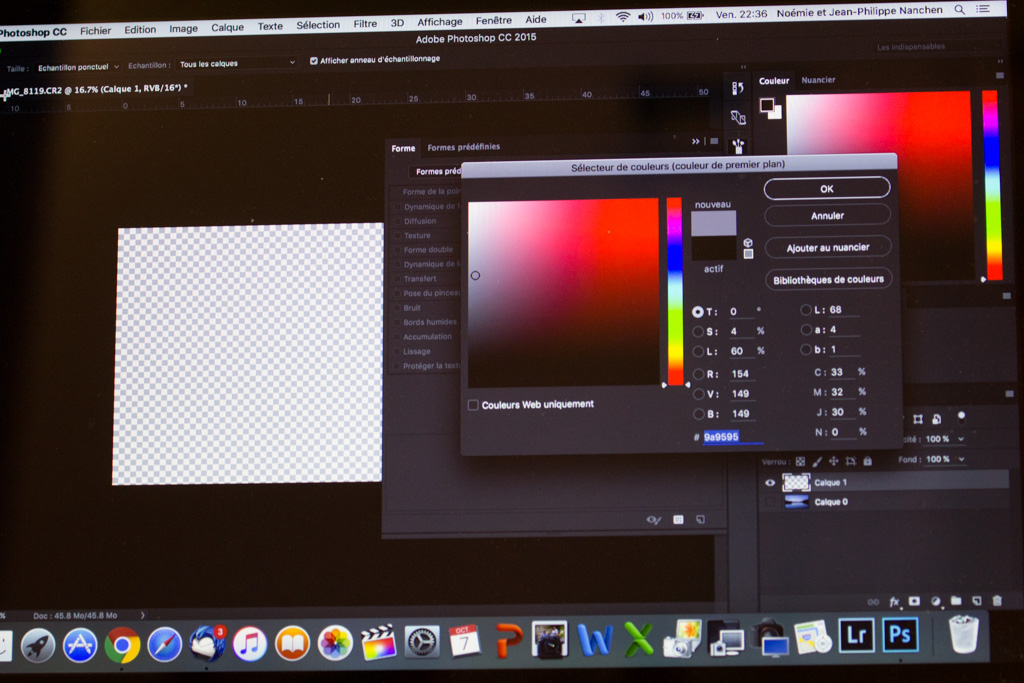
Task: Open the Taille Echantillon ponctuel dropdown
Action: point(77,67)
